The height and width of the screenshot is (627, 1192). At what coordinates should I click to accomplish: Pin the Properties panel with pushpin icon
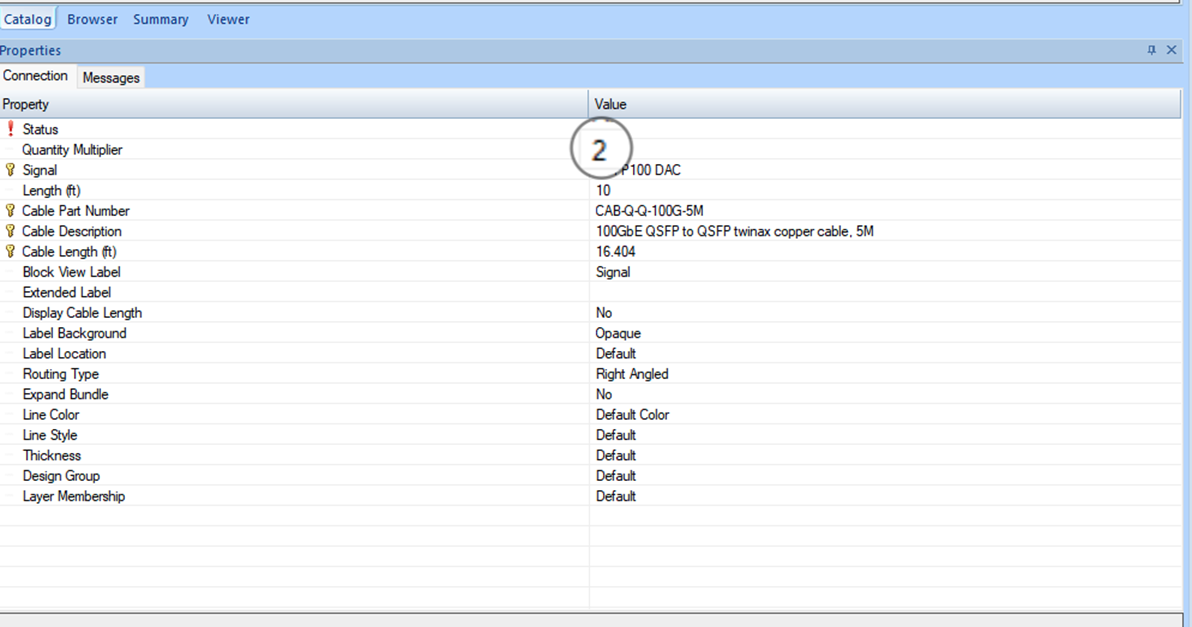click(1151, 50)
